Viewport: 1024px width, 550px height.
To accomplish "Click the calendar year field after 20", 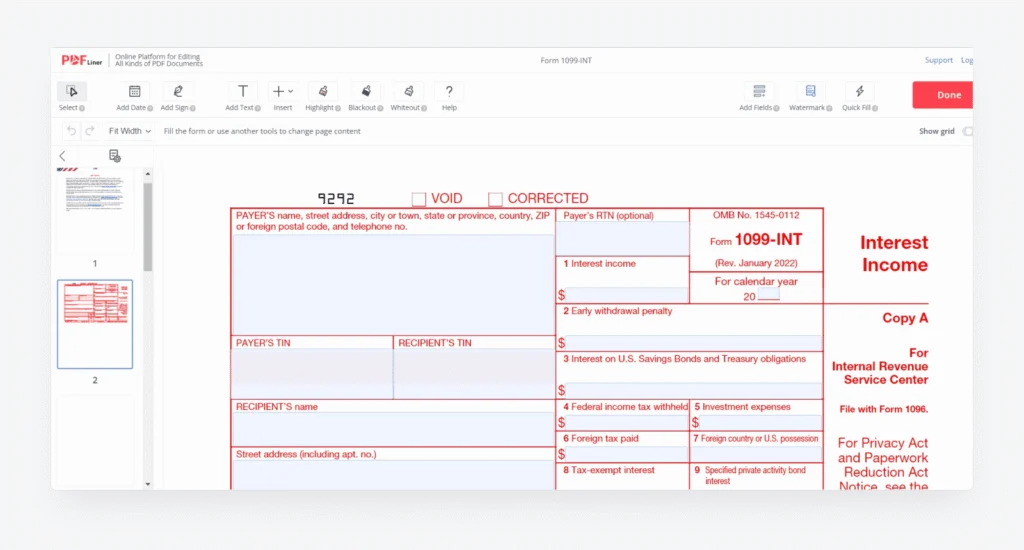I will (768, 295).
